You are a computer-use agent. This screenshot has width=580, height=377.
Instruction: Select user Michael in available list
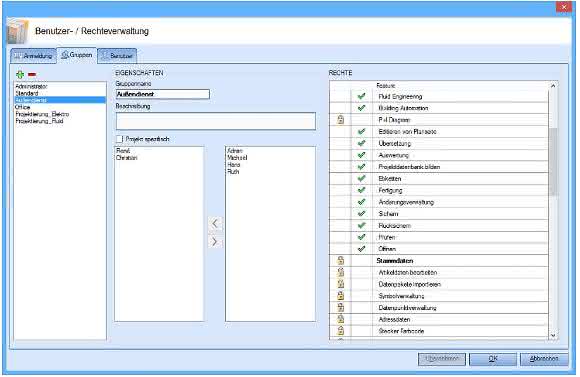pyautogui.click(x=237, y=158)
